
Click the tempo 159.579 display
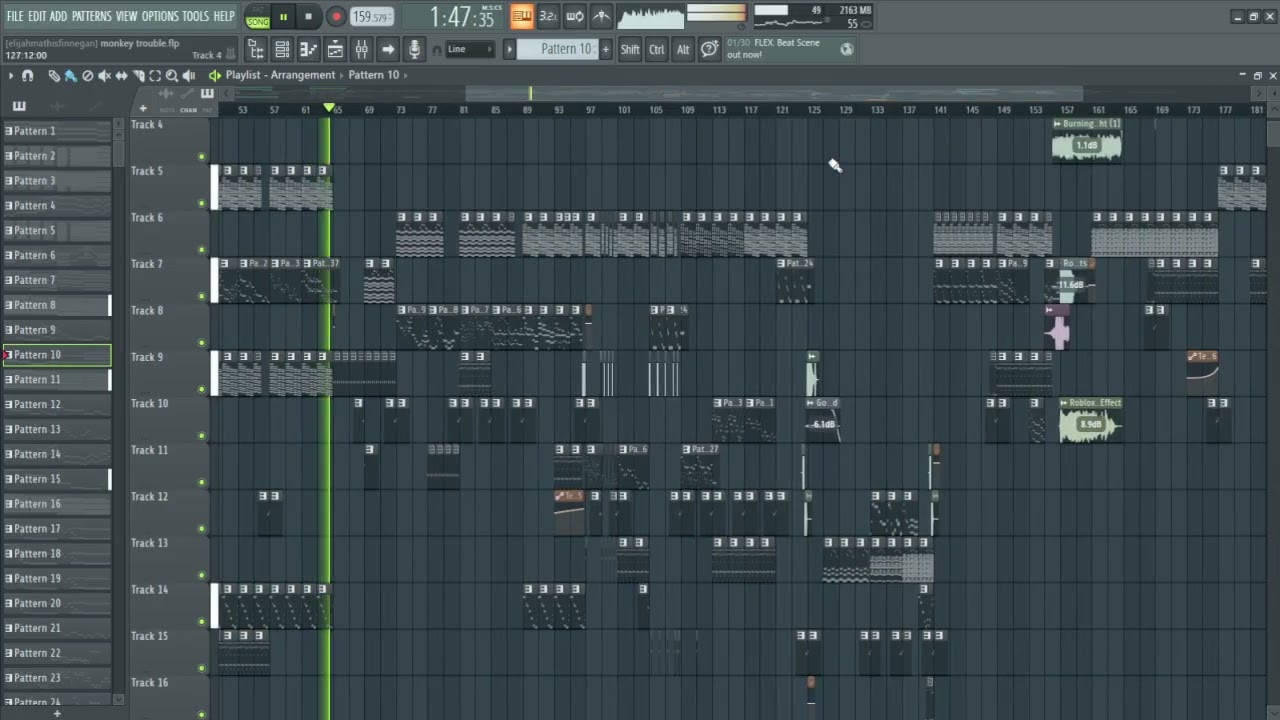point(371,17)
